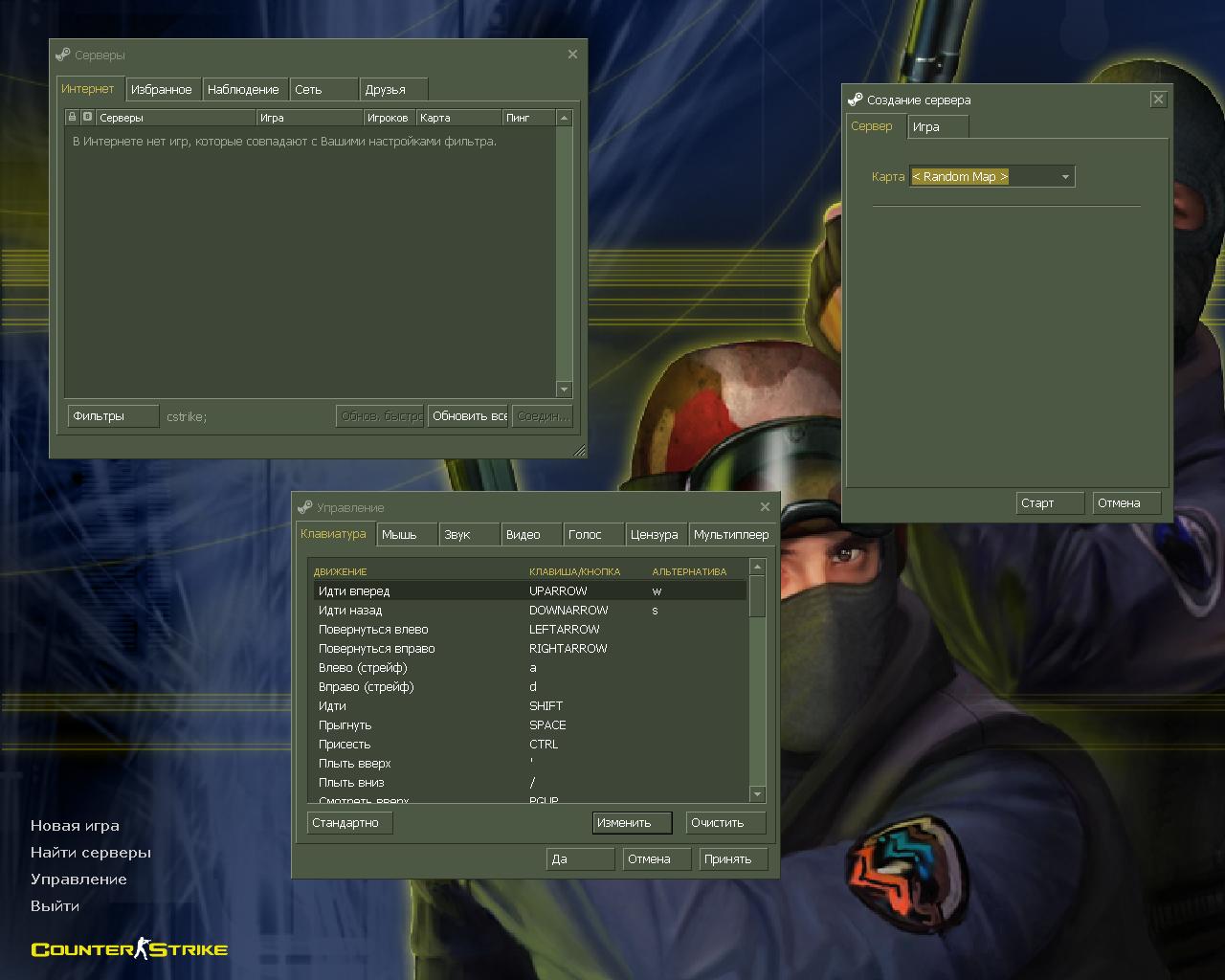This screenshot has height=980, width=1225.
Task: Switch to the Наблюдение tab
Action: pyautogui.click(x=246, y=89)
